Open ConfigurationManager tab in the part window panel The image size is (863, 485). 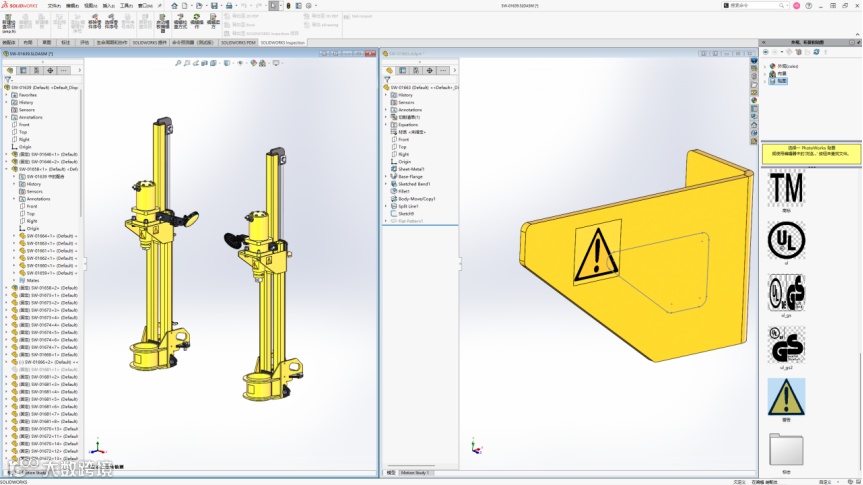(x=416, y=70)
